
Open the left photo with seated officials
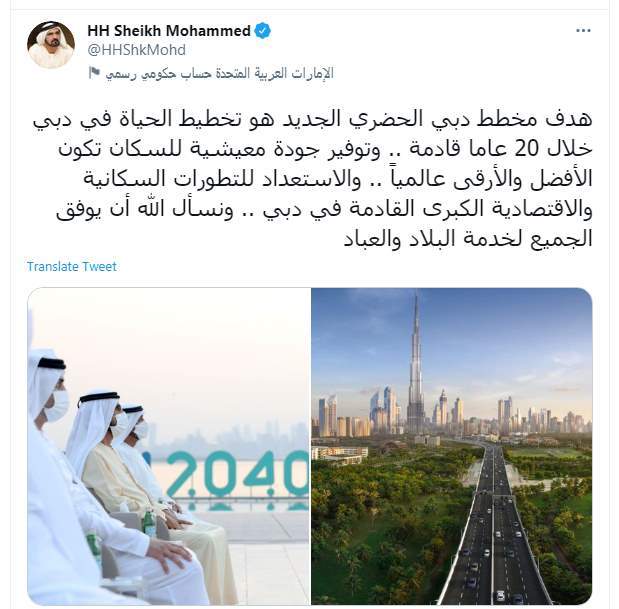[x=169, y=446]
